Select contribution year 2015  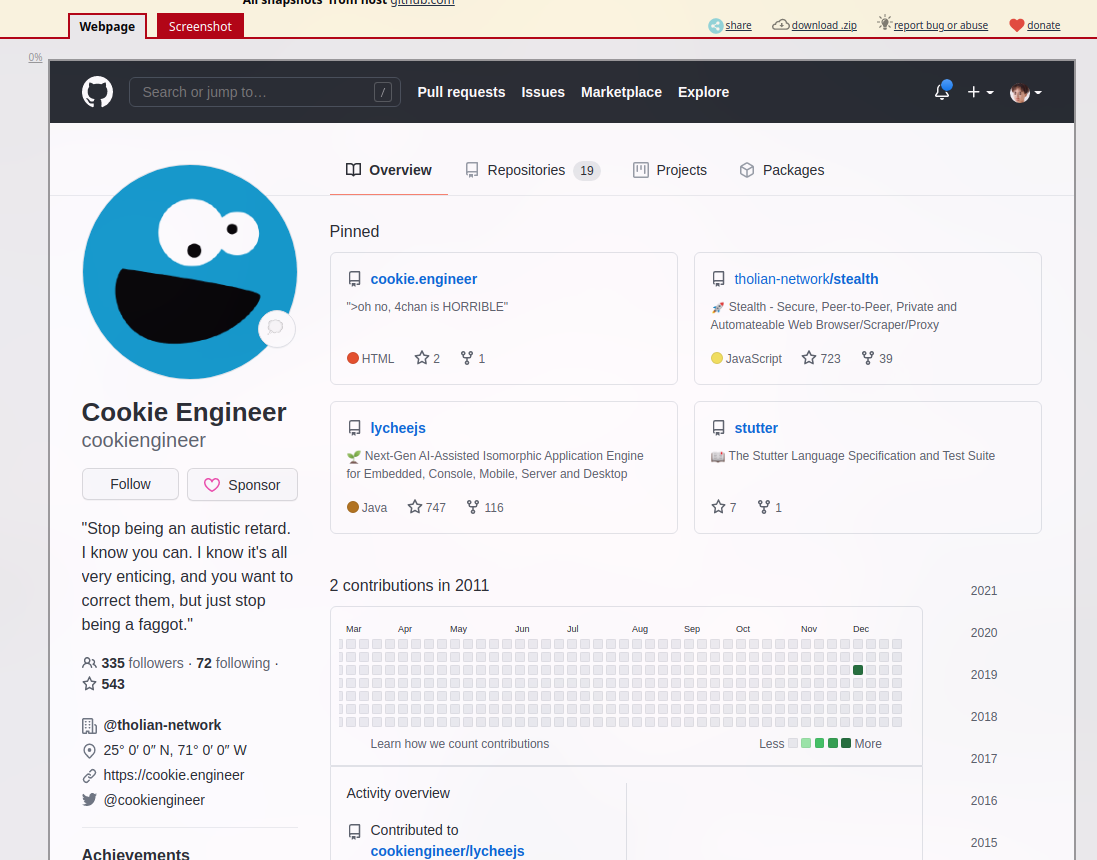[x=984, y=843]
